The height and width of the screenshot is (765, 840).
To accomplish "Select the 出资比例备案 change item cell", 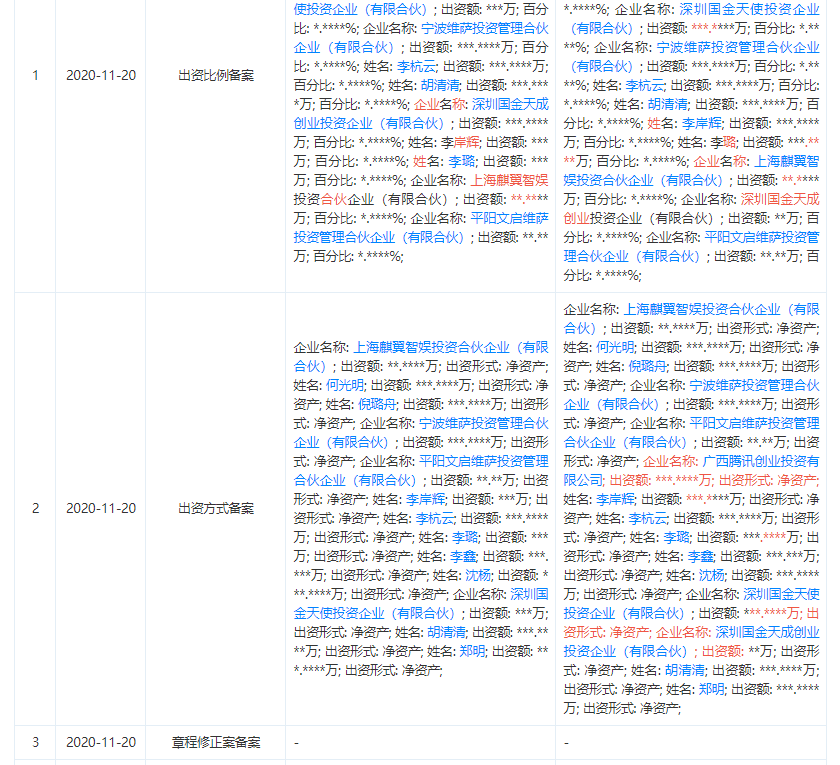I will [x=215, y=75].
